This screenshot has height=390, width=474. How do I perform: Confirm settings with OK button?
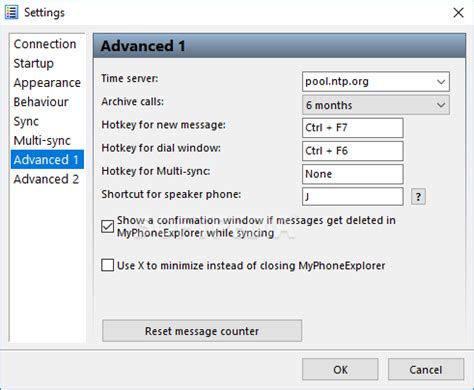pos(340,369)
